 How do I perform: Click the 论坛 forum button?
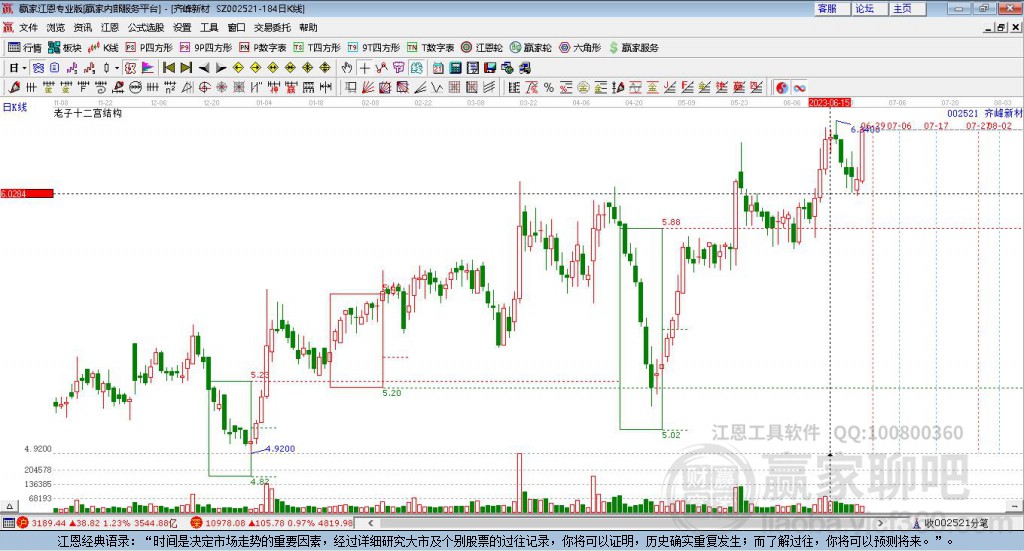(x=870, y=8)
